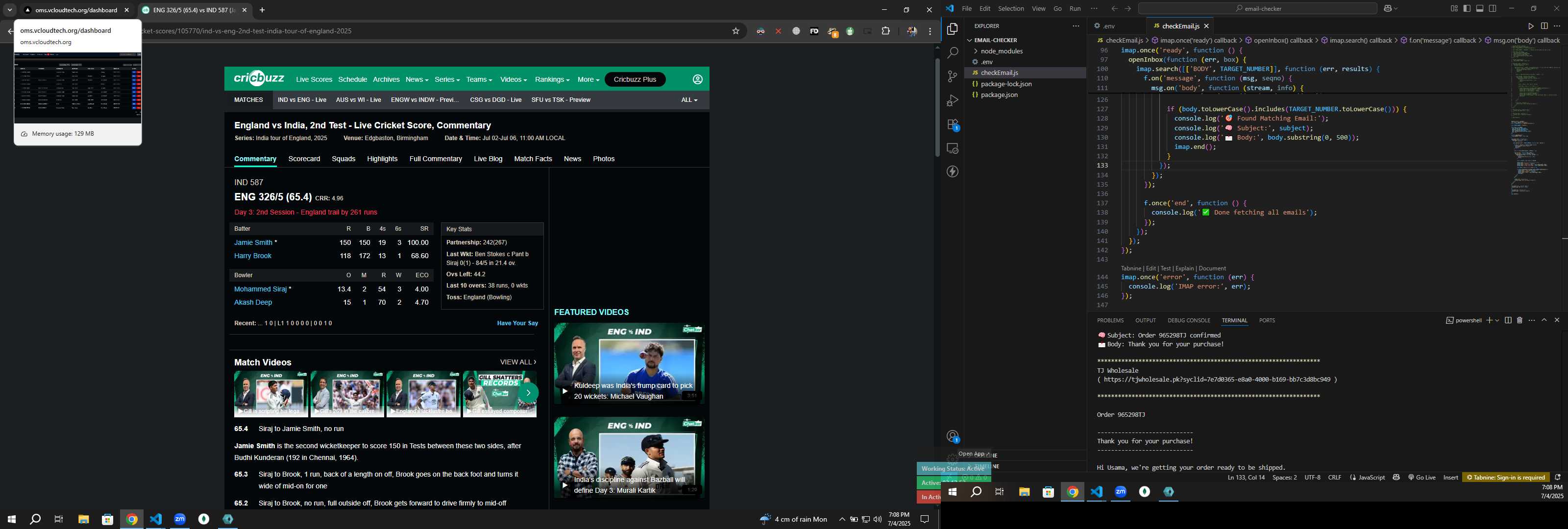This screenshot has width=1568, height=529.
Task: Open Customize Layout in VS Code title bar
Action: [x=1454, y=8]
